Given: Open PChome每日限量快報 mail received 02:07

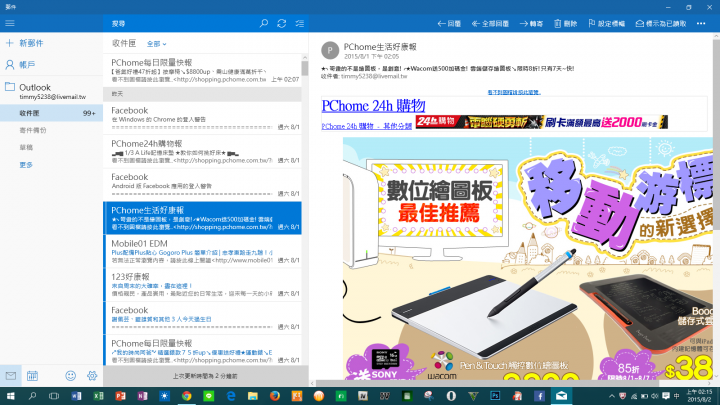Looking at the screenshot, I should [202, 70].
